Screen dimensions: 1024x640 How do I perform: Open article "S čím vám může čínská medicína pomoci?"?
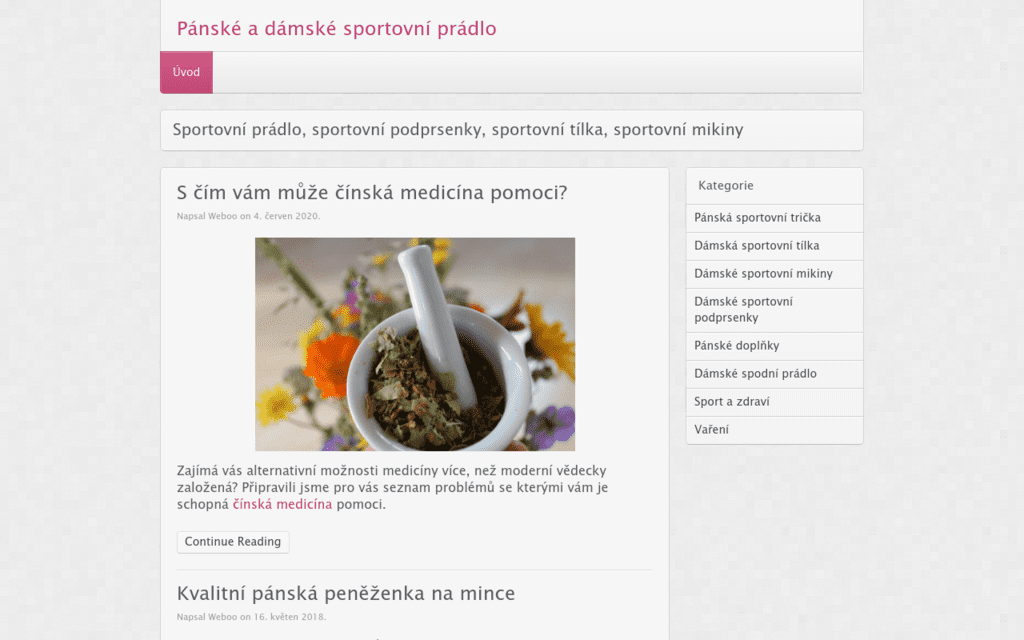pyautogui.click(x=371, y=193)
